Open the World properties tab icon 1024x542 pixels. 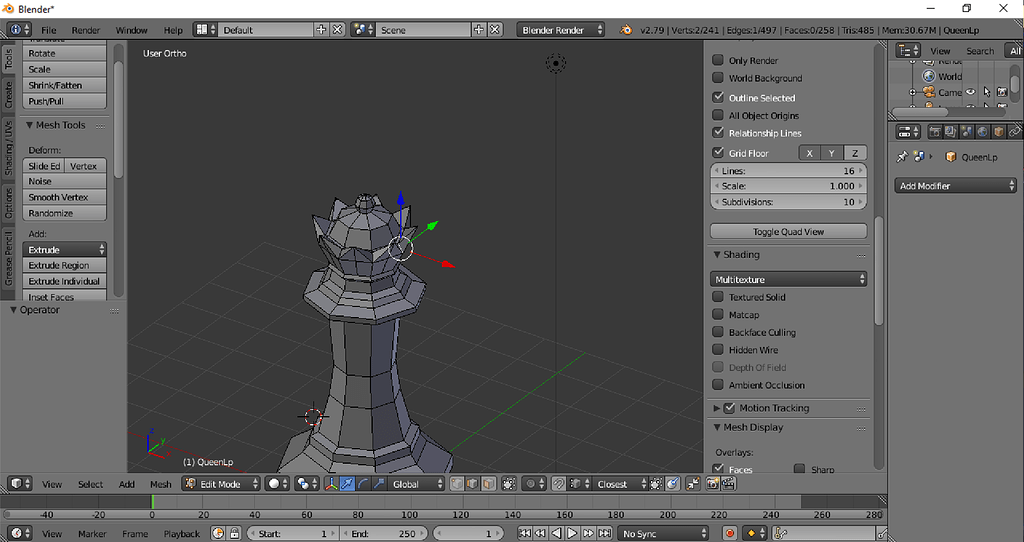pyautogui.click(x=982, y=131)
